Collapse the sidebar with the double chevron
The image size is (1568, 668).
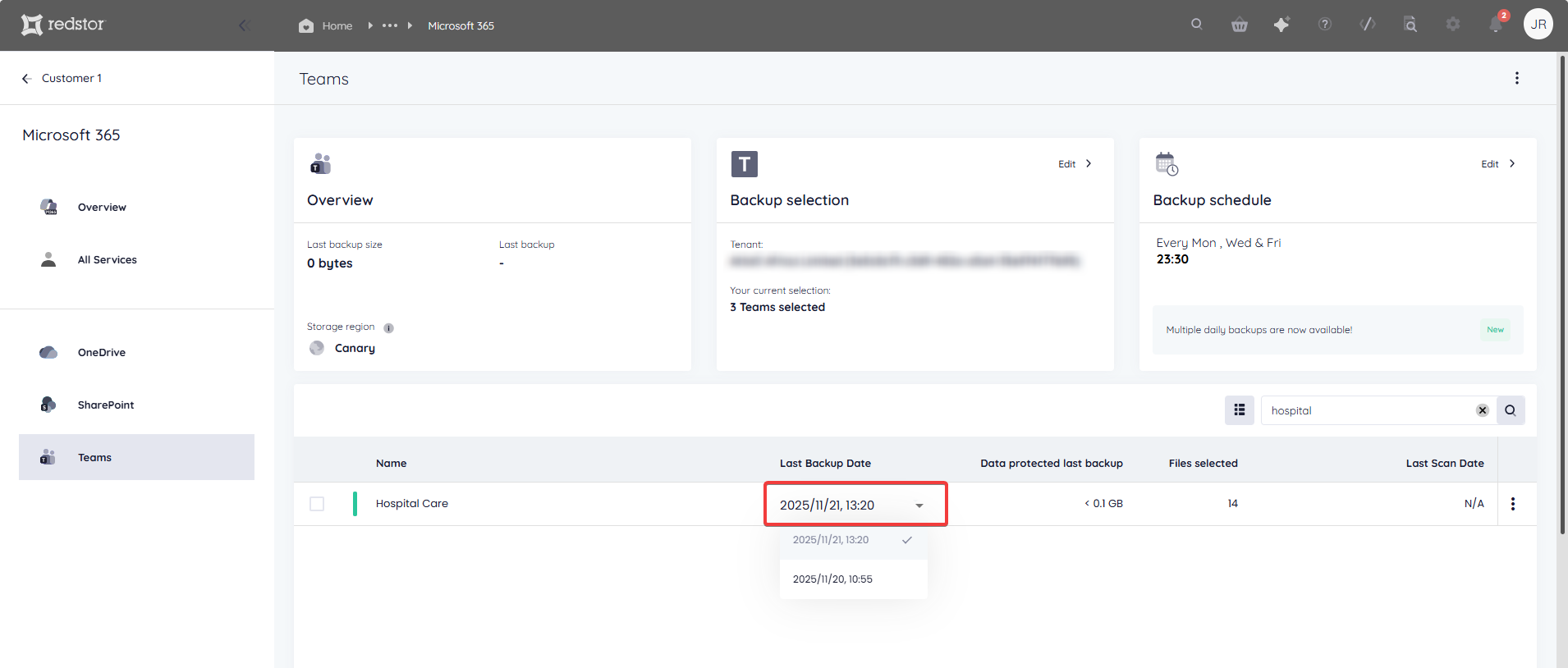[244, 25]
